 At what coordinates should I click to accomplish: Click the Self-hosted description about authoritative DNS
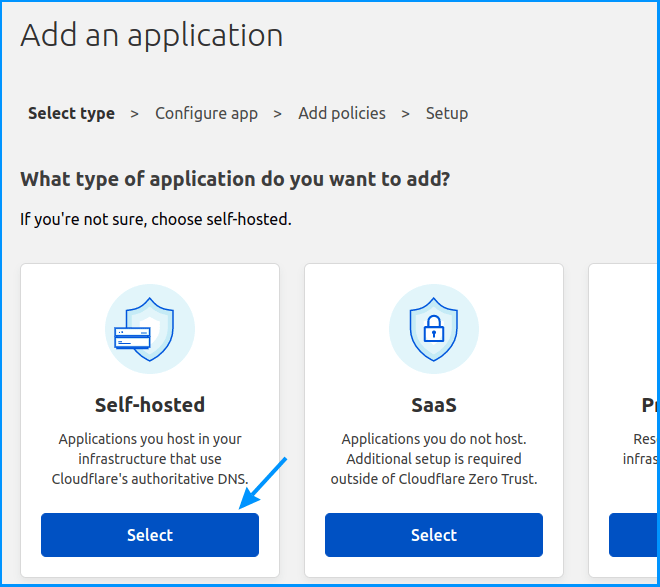(x=150, y=459)
